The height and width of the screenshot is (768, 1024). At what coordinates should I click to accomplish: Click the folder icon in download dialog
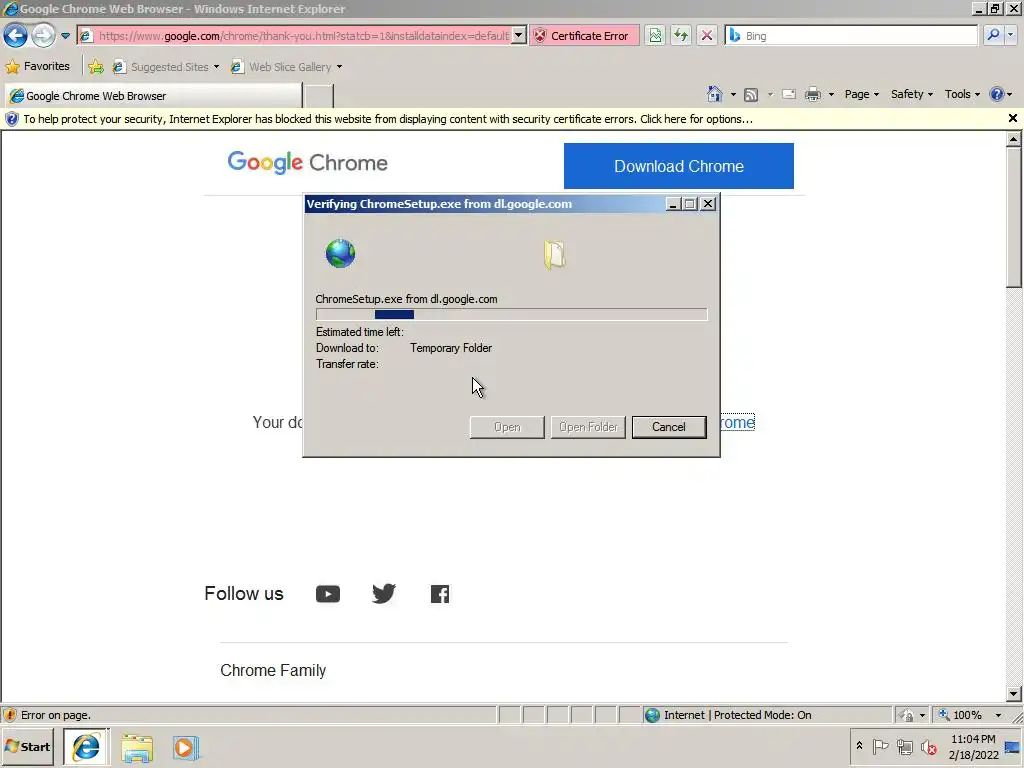[554, 255]
